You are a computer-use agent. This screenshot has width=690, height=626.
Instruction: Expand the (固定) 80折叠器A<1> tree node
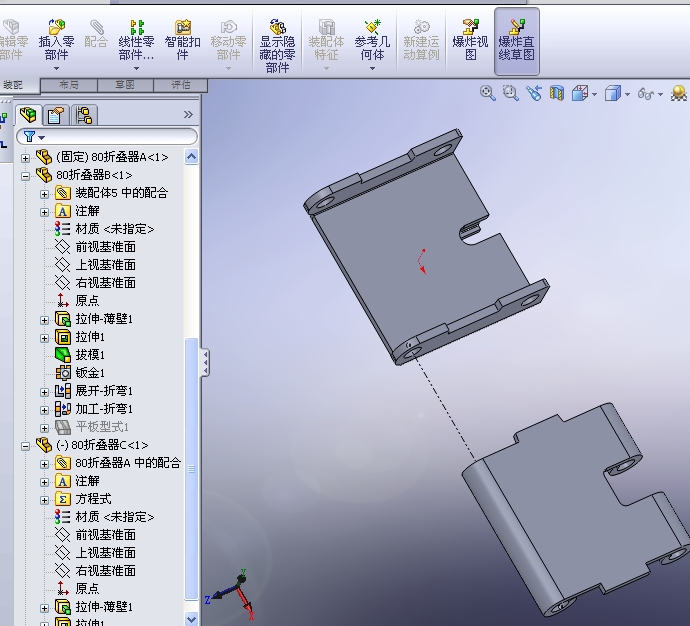[x=26, y=158]
